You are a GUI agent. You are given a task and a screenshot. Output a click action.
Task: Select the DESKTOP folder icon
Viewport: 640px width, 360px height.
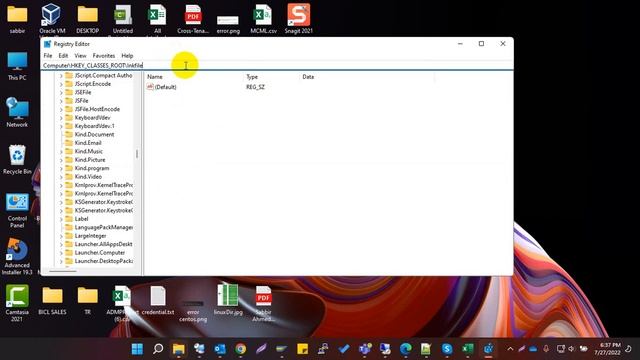coord(87,19)
